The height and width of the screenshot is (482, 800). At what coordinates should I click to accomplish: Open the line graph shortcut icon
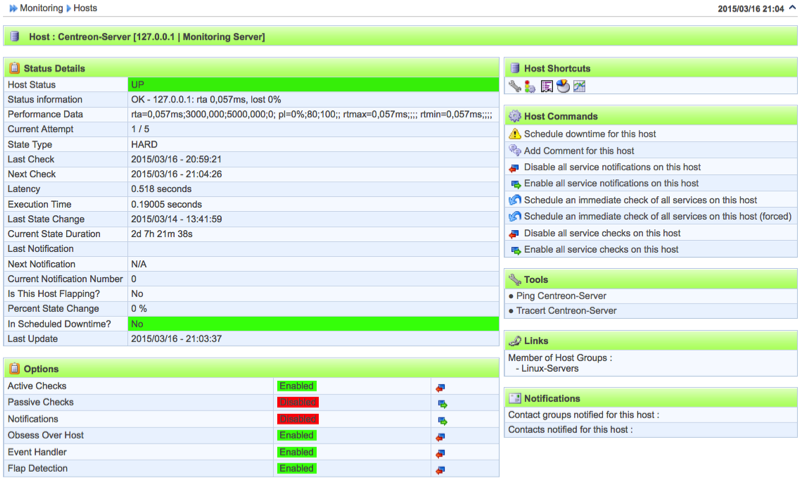(579, 87)
